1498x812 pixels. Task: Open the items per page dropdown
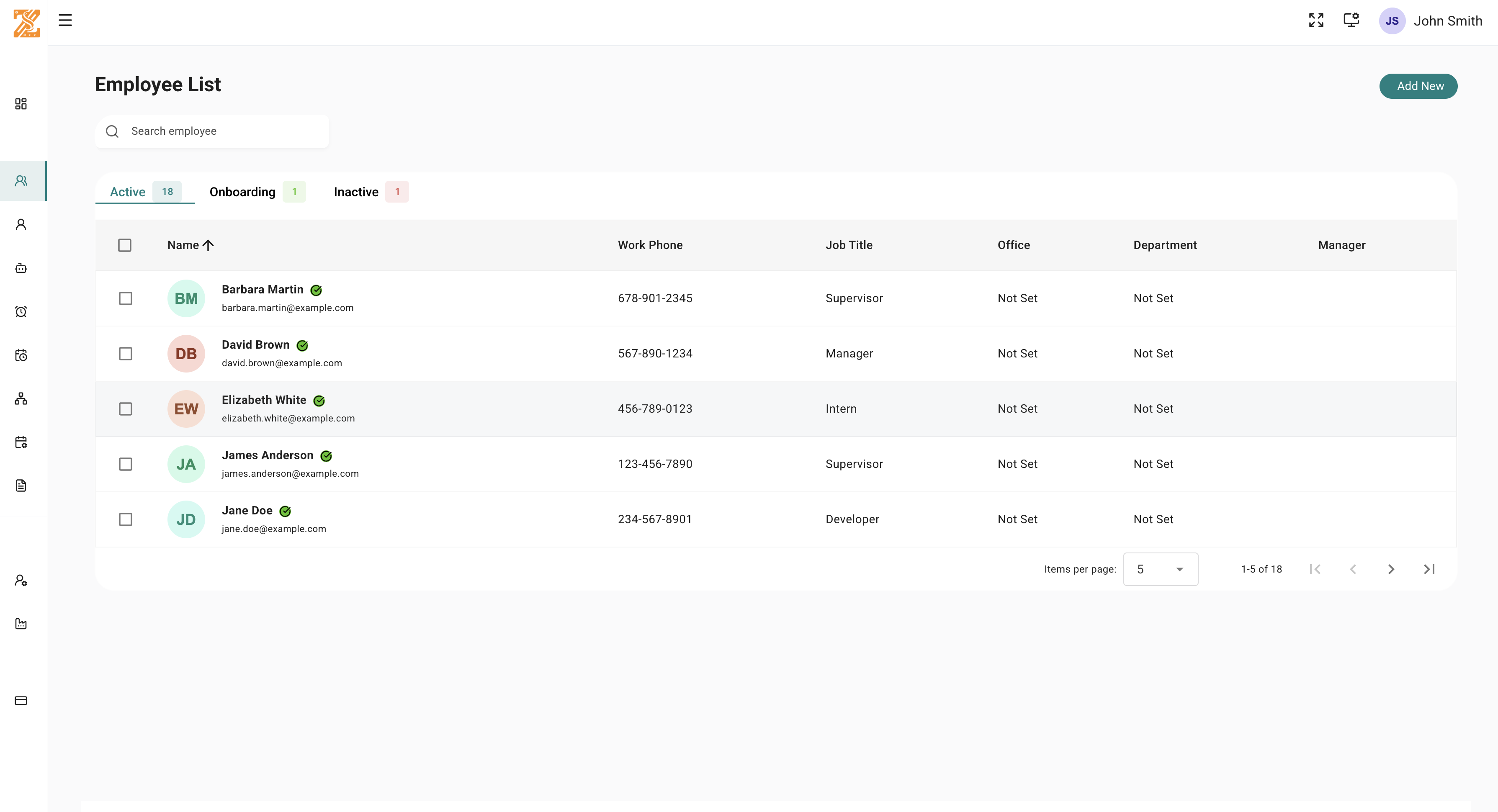(1160, 569)
